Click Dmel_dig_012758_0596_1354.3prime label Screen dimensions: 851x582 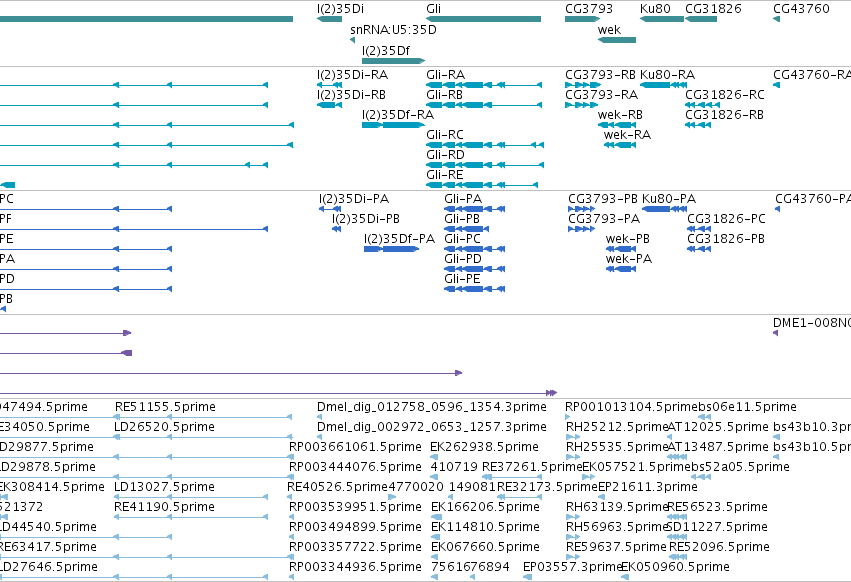[x=431, y=407]
